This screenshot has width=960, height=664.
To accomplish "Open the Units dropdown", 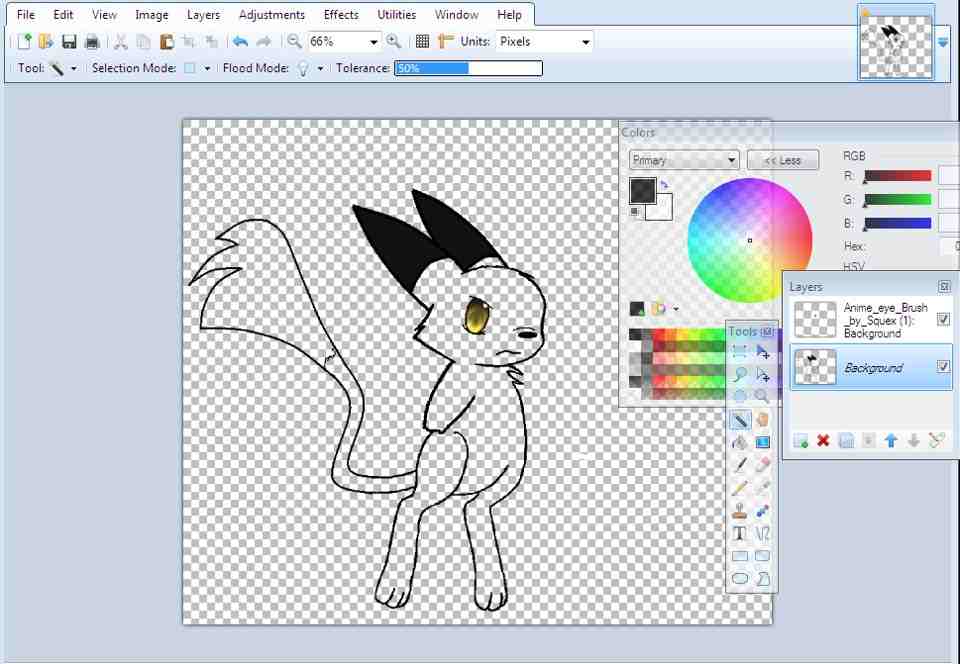I will [x=586, y=42].
